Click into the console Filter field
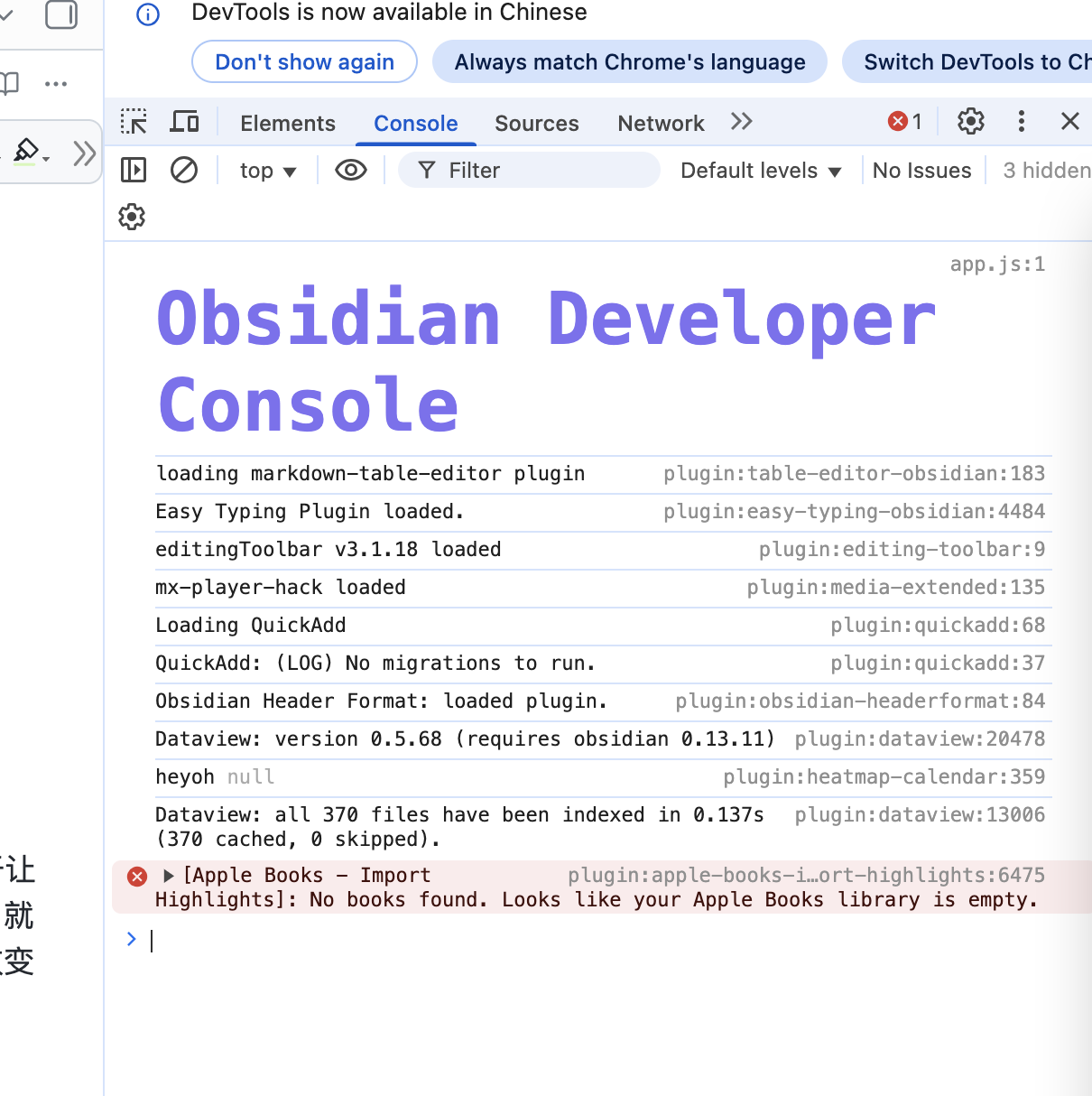 point(541,171)
